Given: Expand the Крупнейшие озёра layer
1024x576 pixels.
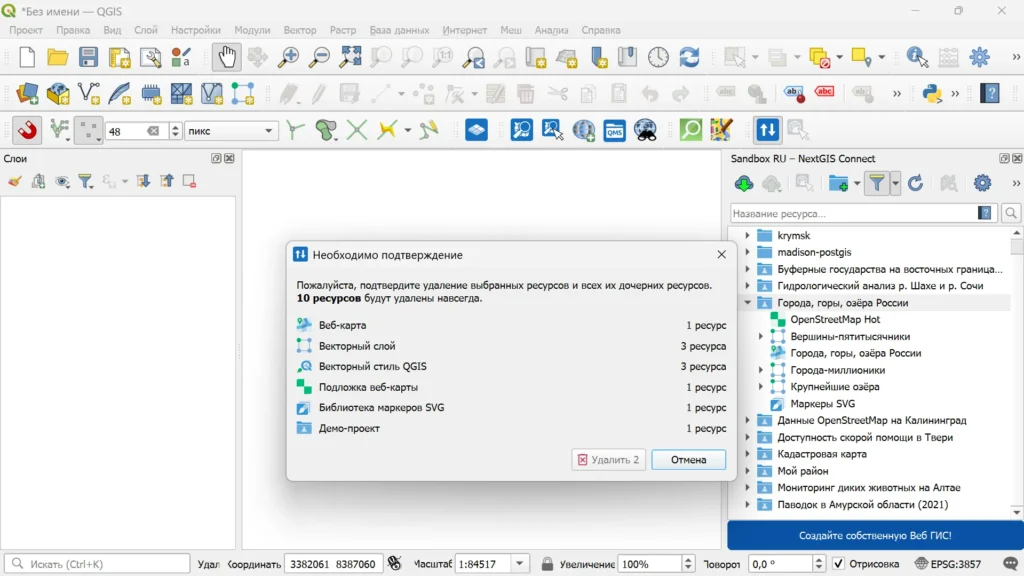Looking at the screenshot, I should point(761,387).
